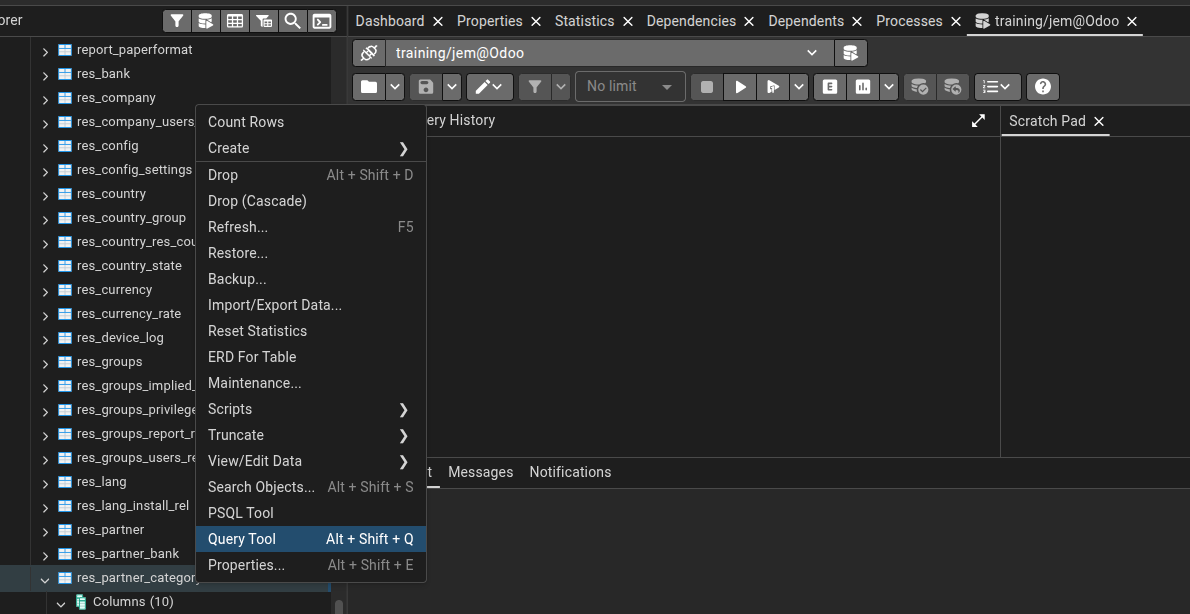Select Count Rows from context menu
Screen dimensions: 1190x614
coord(311,122)
